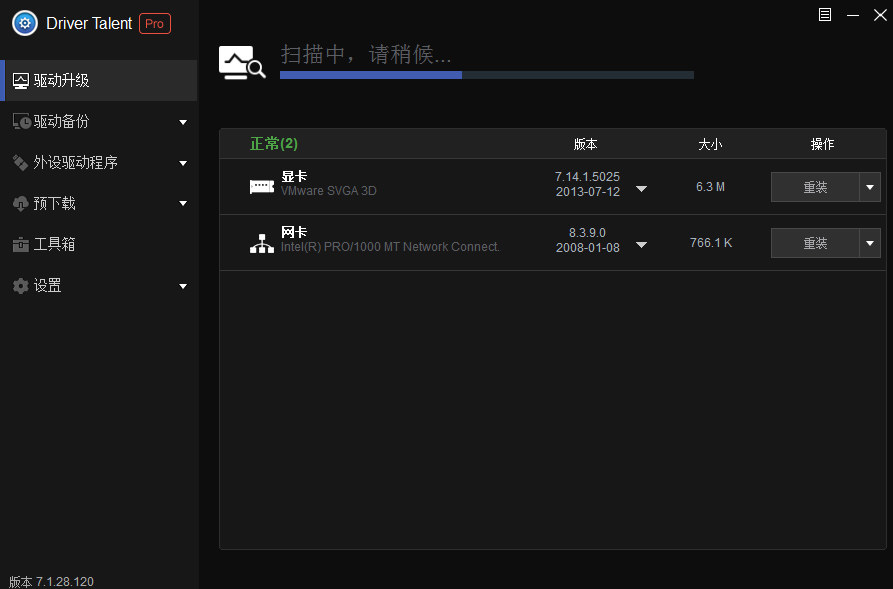Click the 大小 column header
Screen dimensions: 893x589
(710, 144)
